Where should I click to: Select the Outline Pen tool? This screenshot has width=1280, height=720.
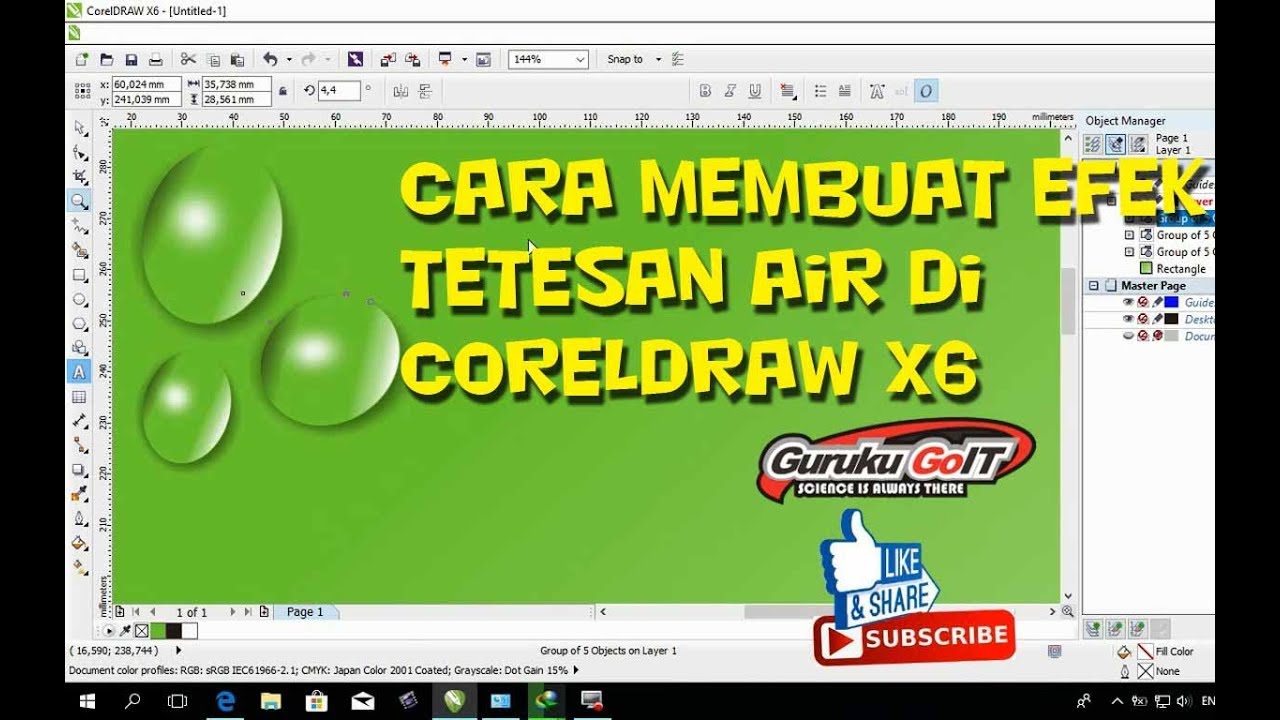point(79,519)
